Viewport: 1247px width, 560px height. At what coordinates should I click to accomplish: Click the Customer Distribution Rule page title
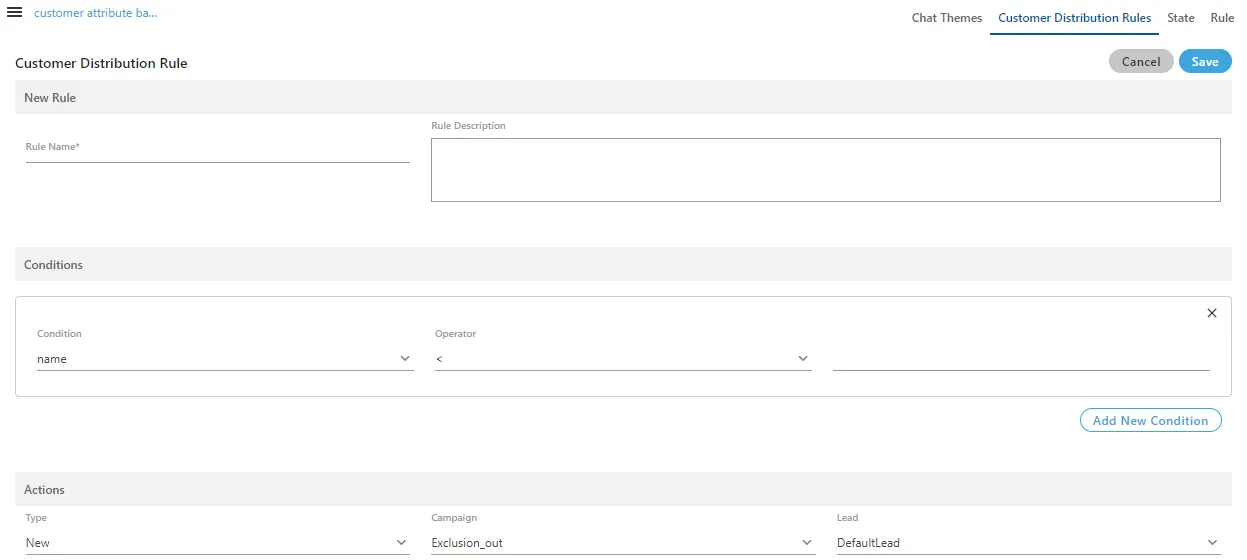click(101, 63)
